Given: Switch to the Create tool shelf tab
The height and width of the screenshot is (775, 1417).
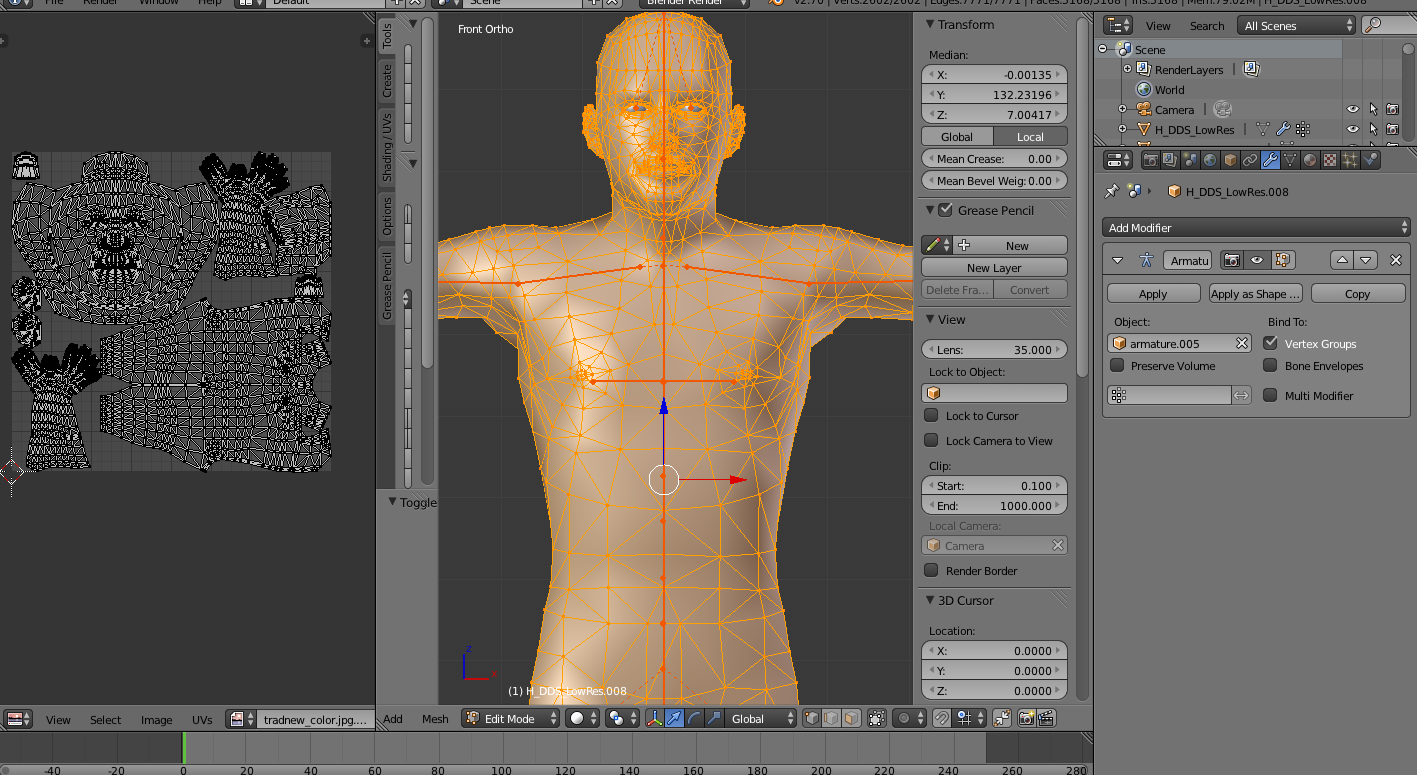Looking at the screenshot, I should pyautogui.click(x=387, y=80).
